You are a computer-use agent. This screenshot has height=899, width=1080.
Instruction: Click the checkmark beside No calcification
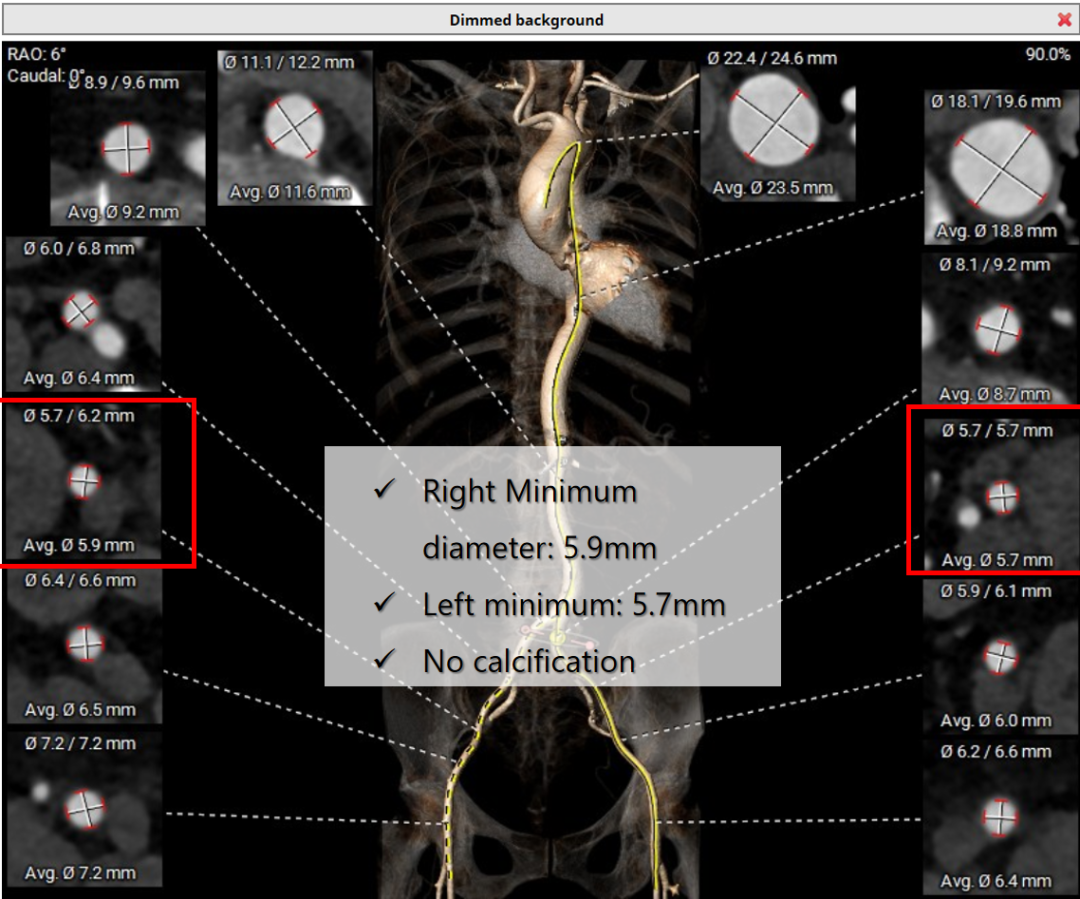coord(382,661)
